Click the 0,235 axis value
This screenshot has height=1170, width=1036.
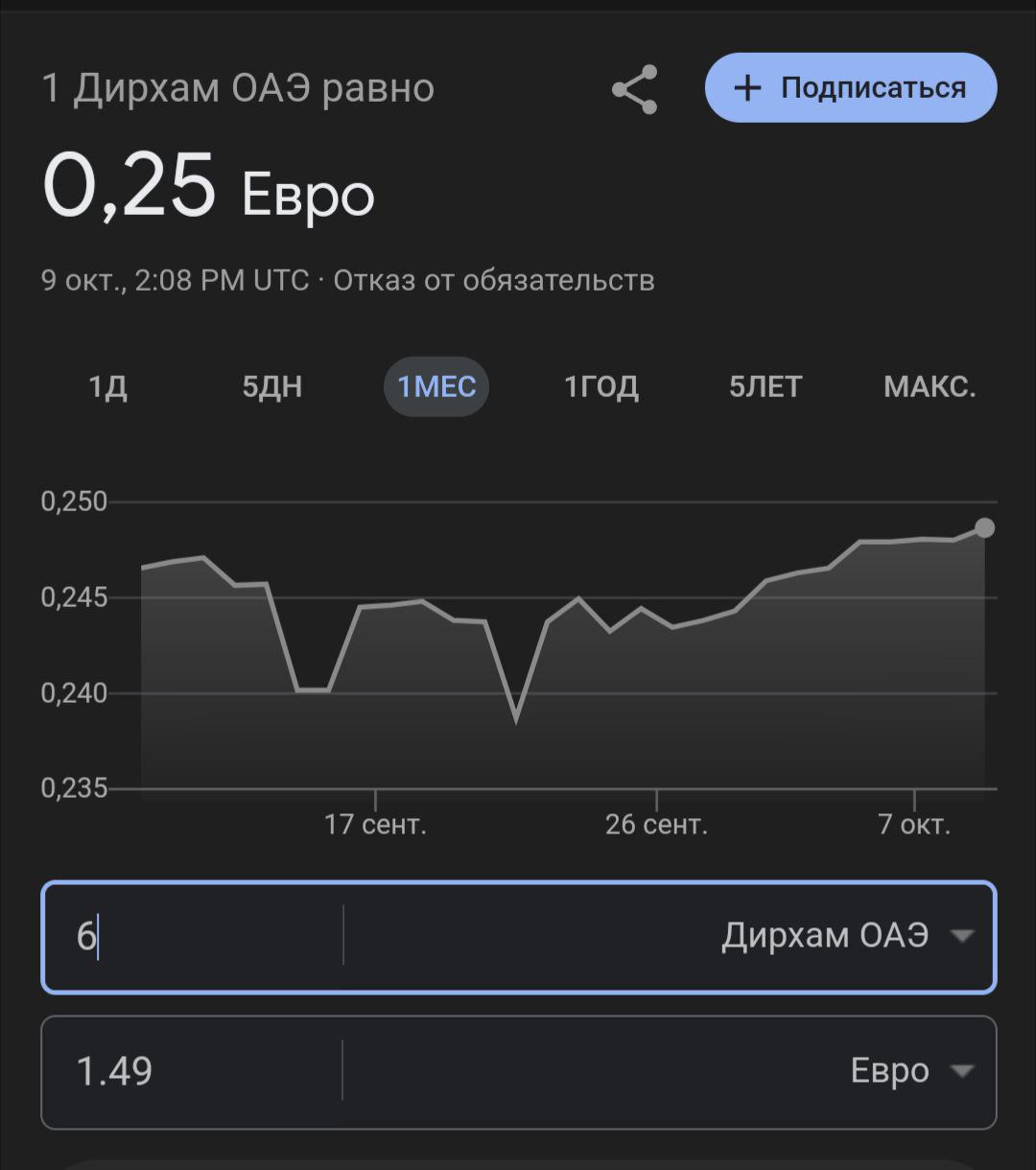(74, 788)
